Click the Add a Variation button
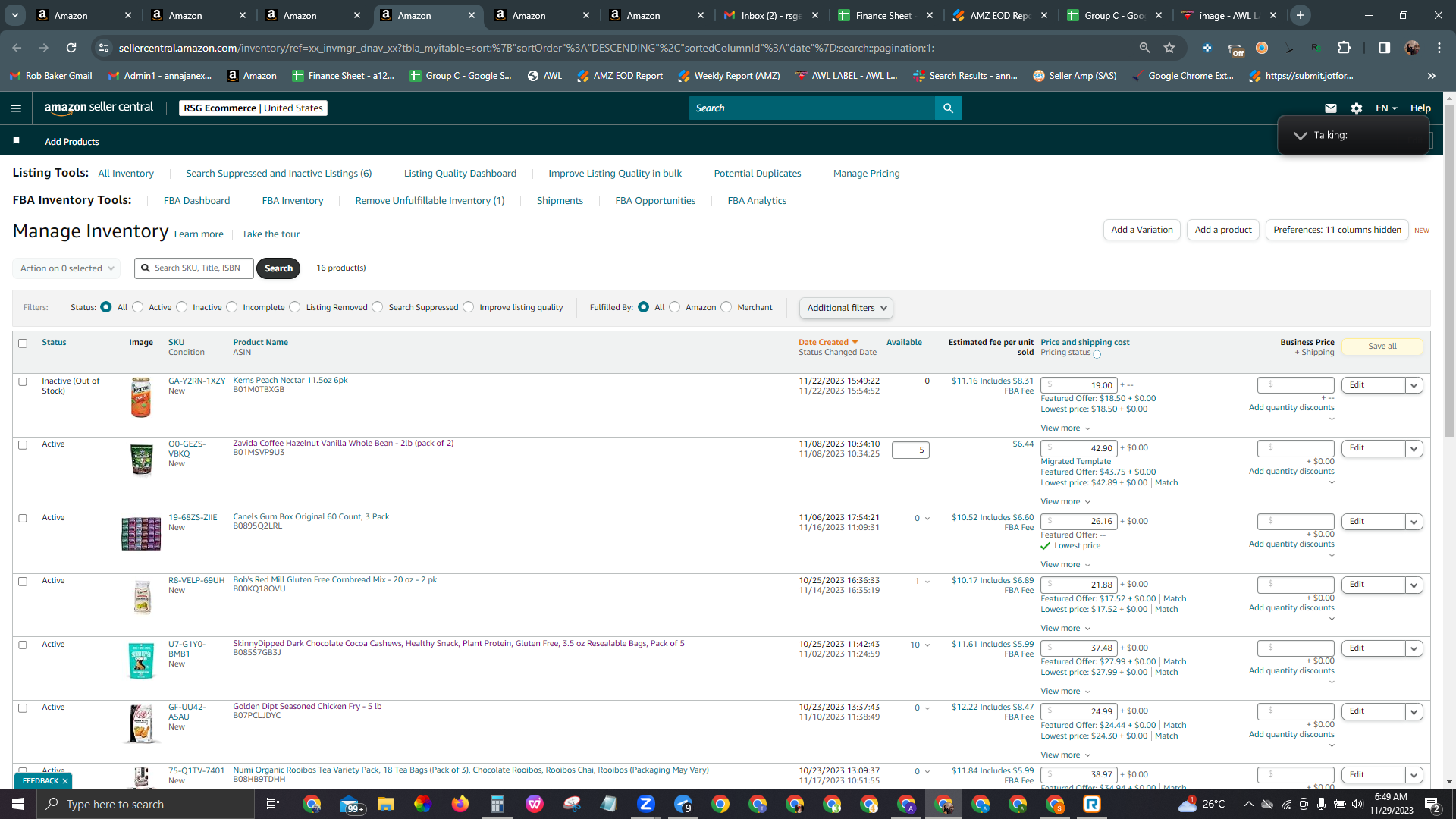Image resolution: width=1456 pixels, height=819 pixels. tap(1141, 230)
